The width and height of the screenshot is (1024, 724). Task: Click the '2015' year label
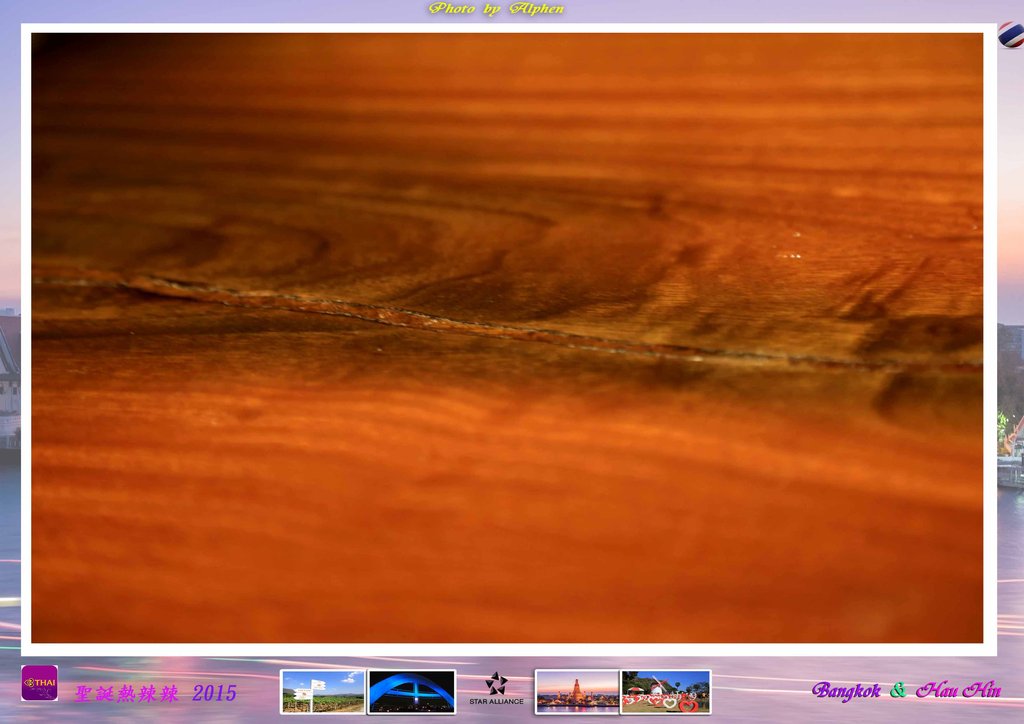[214, 693]
